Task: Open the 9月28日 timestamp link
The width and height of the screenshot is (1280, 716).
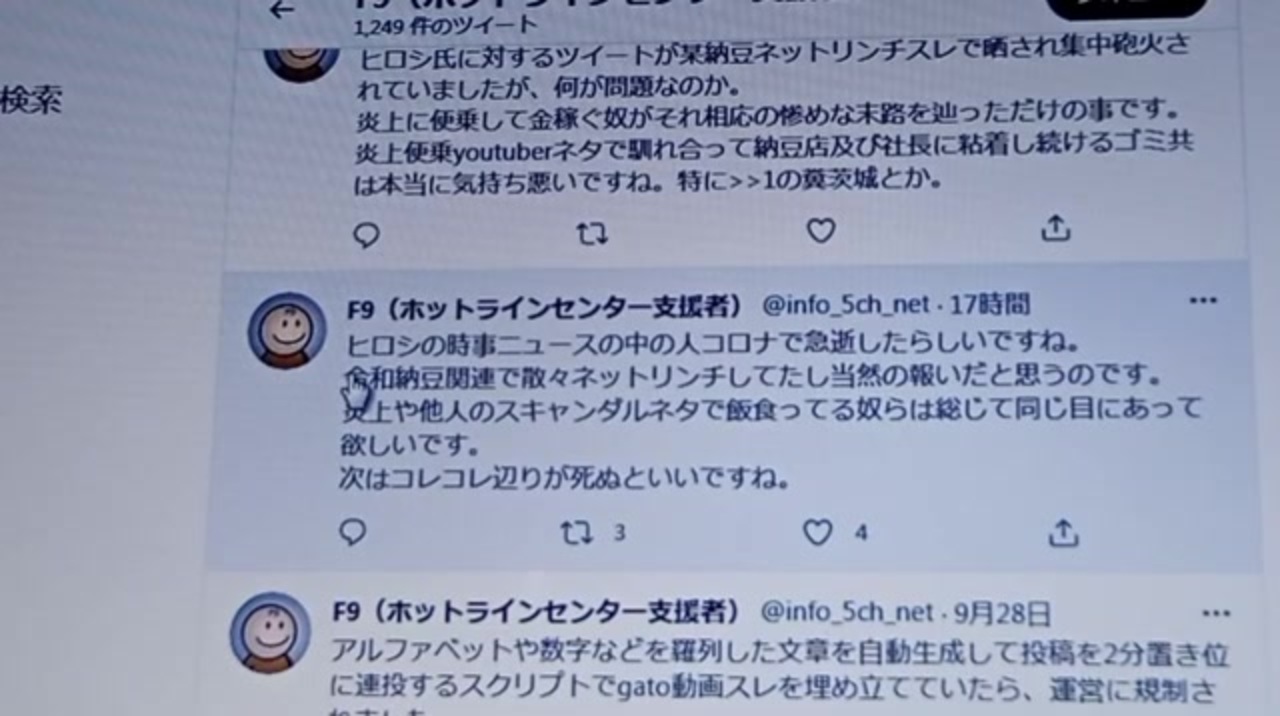Action: pos(1002,611)
